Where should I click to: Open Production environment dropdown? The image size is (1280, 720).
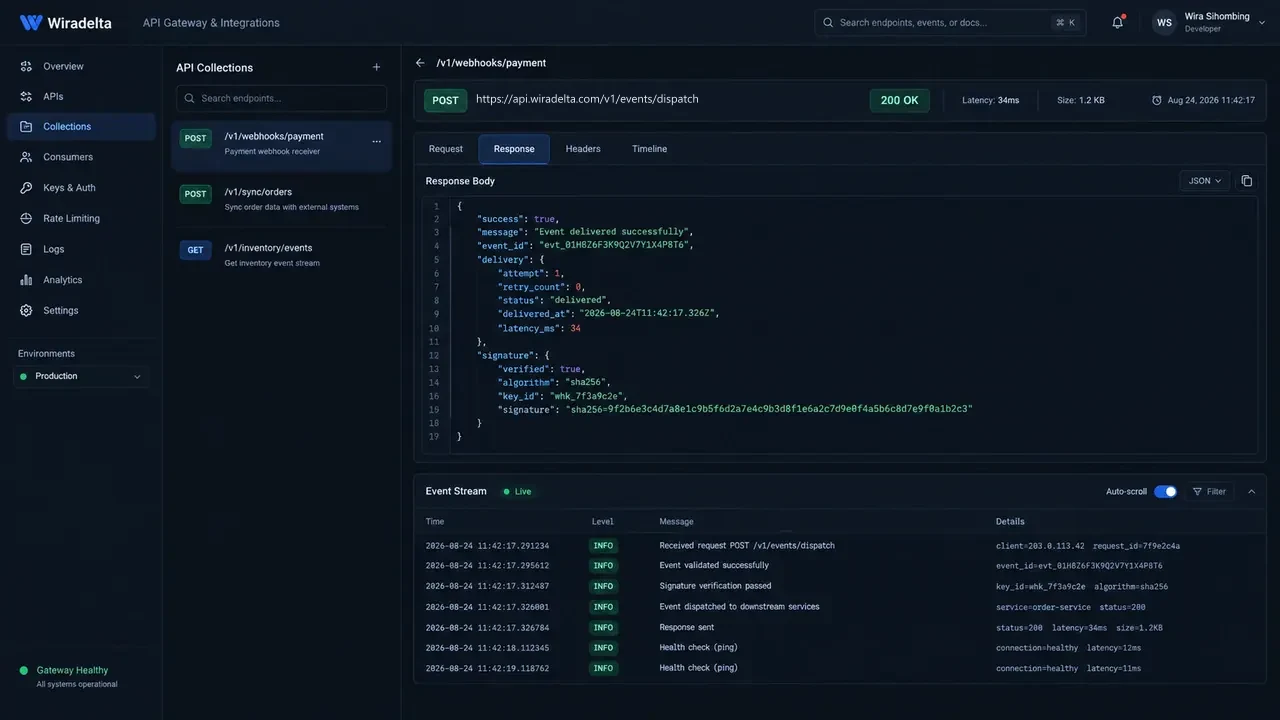coord(81,376)
